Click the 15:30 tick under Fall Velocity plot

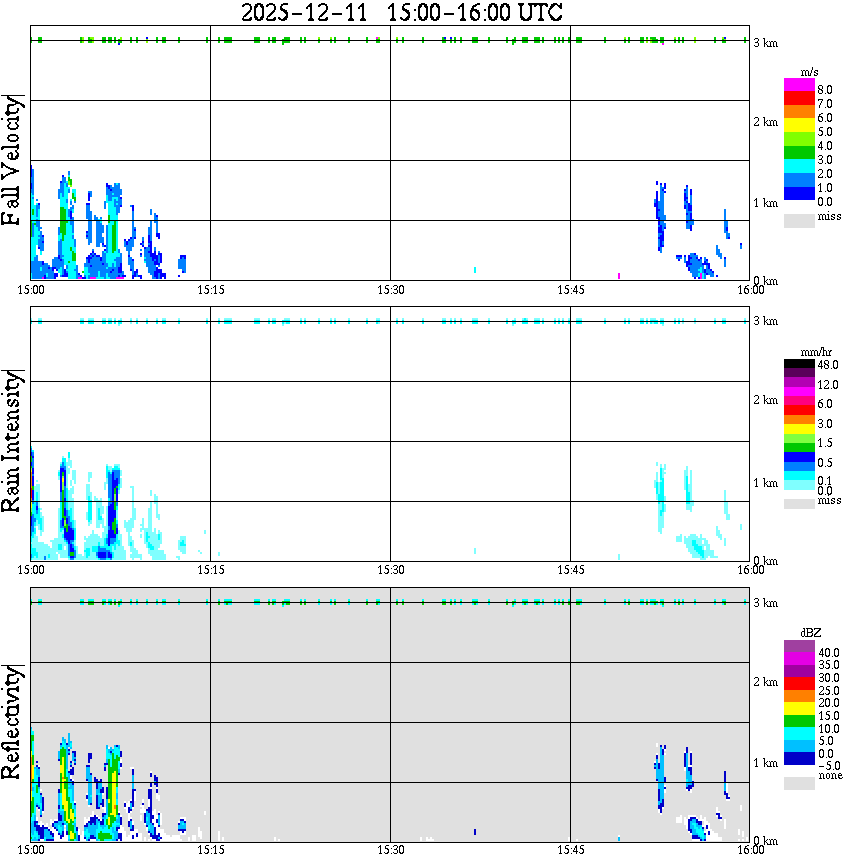(391, 290)
